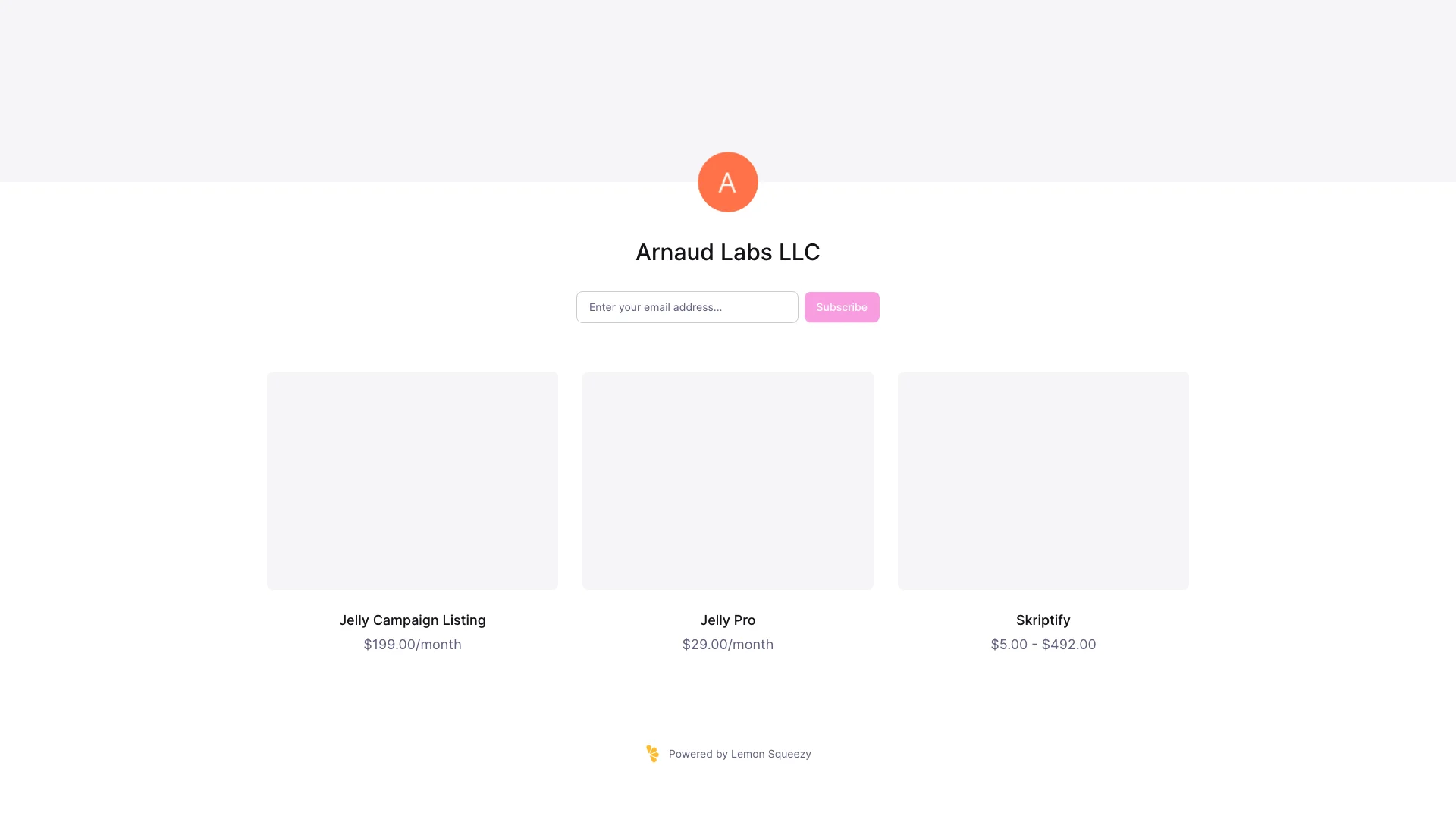The height and width of the screenshot is (819, 1456).
Task: Click the Skriptify price range label
Action: [1043, 644]
